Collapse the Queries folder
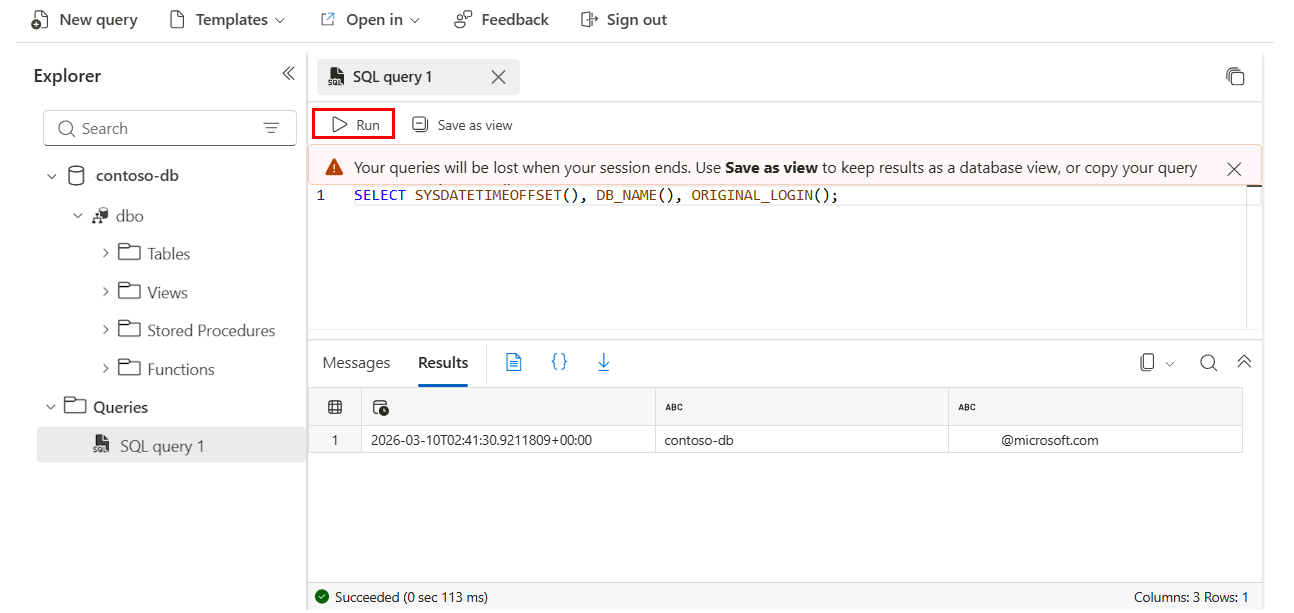This screenshot has height=613, width=1294. pos(52,407)
